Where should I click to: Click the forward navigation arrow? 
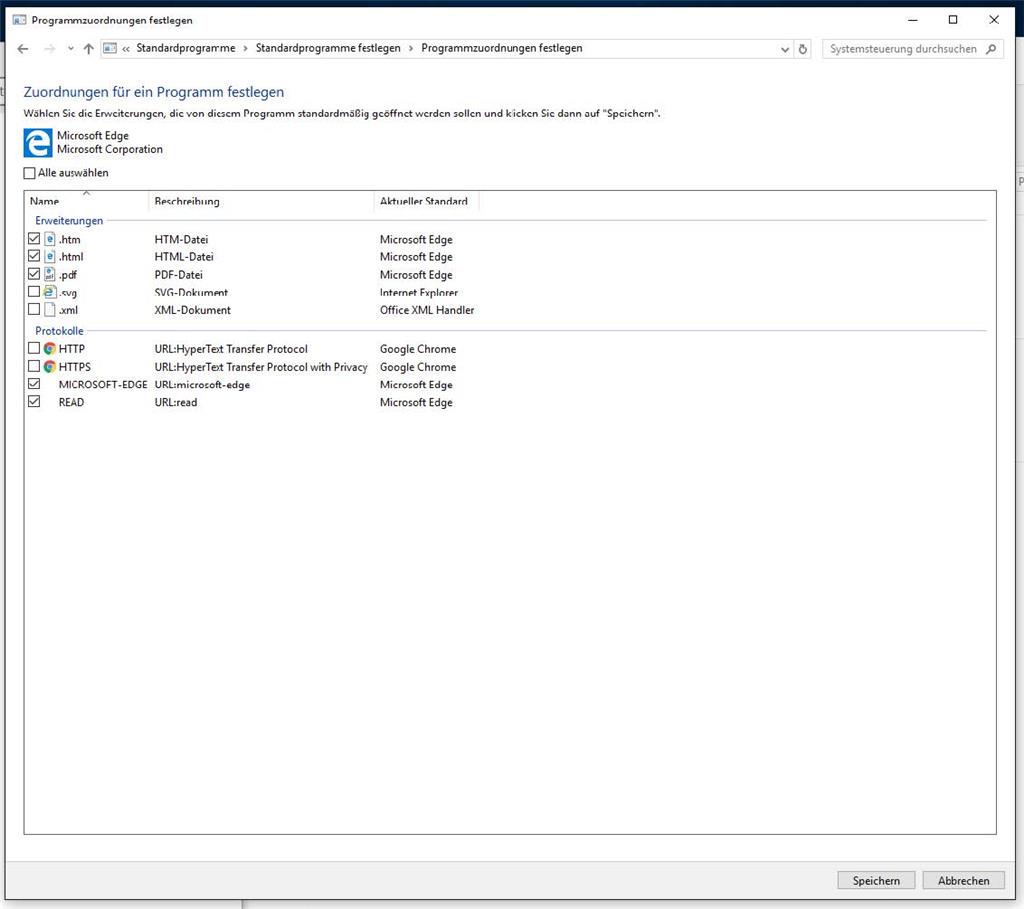pos(50,49)
